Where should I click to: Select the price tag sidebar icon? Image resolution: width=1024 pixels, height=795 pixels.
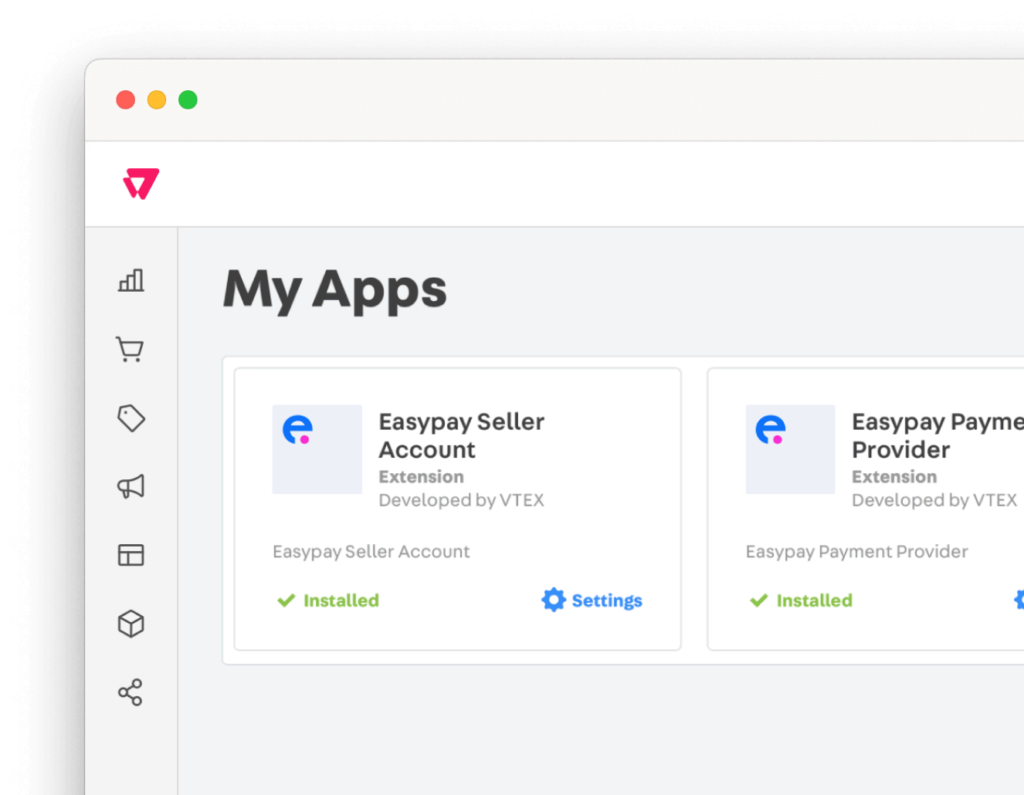pos(131,418)
